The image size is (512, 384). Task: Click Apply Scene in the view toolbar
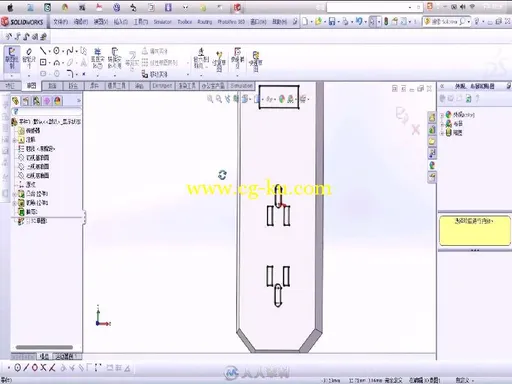click(291, 99)
